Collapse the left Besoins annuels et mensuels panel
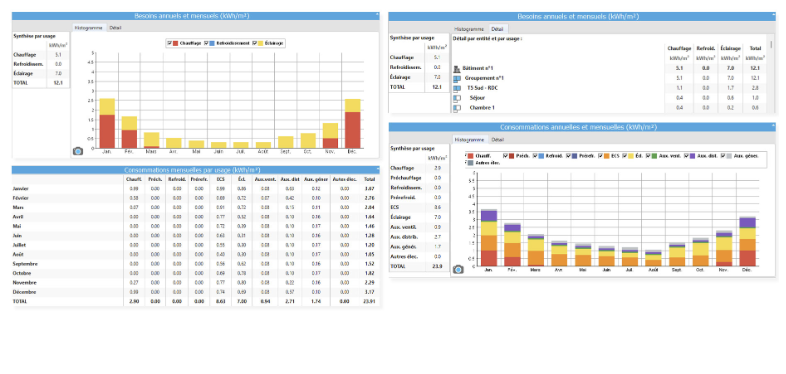 point(377,16)
